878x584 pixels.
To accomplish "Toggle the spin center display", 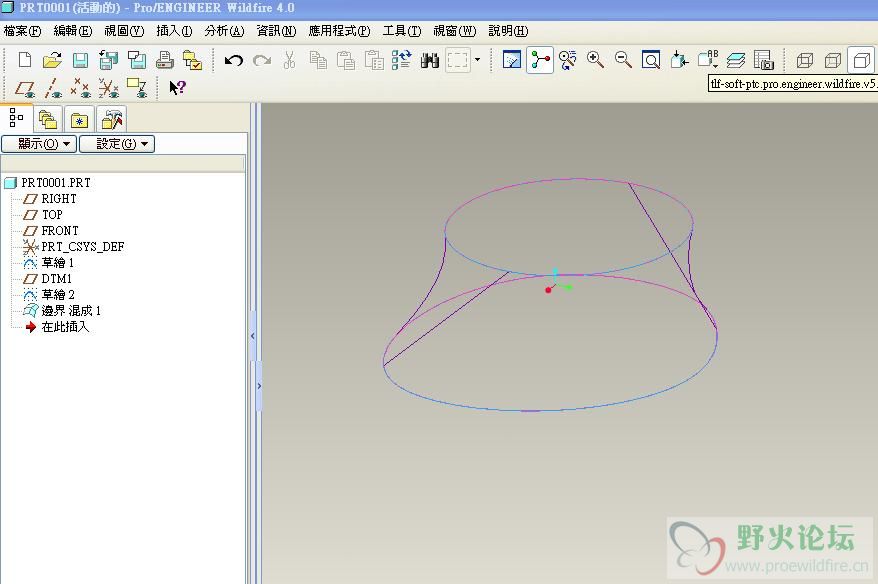I will point(540,59).
